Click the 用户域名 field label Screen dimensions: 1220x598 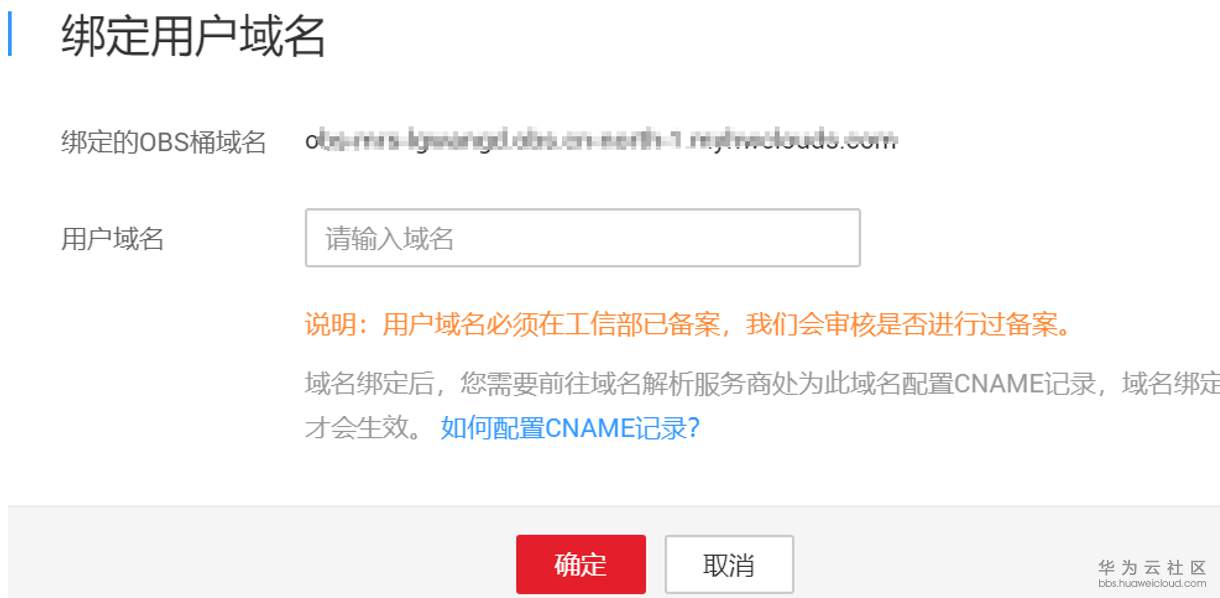[113, 239]
